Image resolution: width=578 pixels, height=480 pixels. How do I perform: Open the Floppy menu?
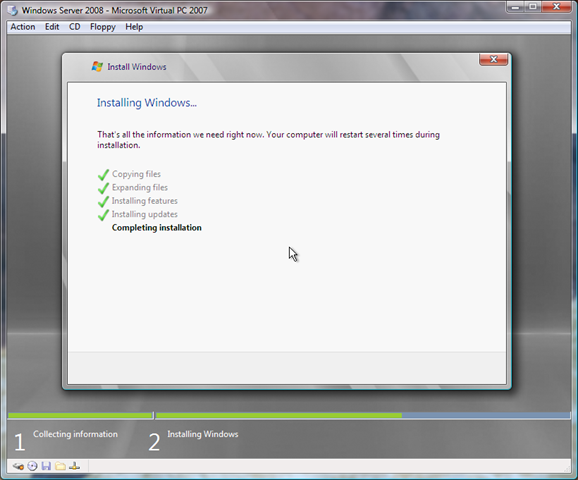pyautogui.click(x=103, y=27)
